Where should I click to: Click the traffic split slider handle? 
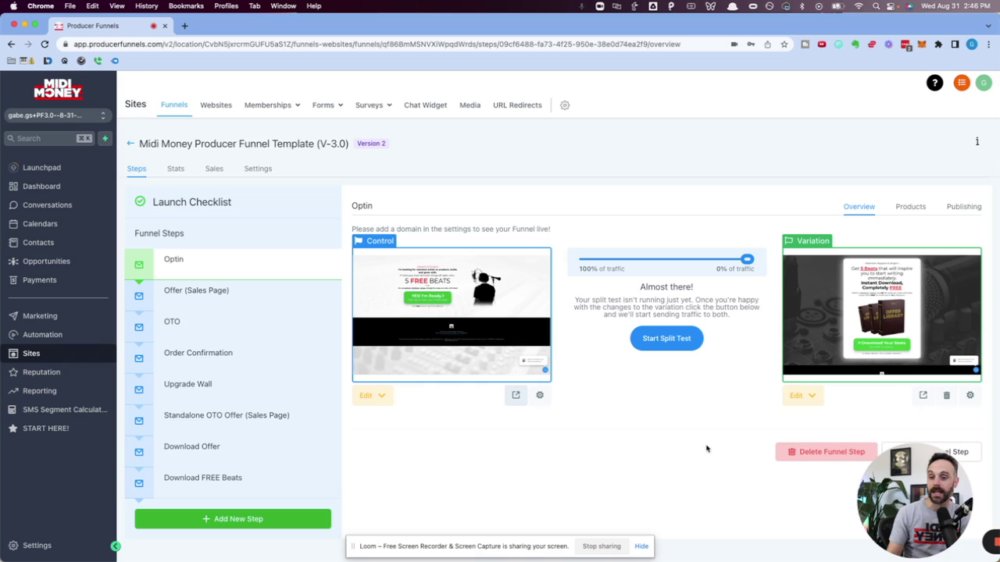pyautogui.click(x=747, y=259)
